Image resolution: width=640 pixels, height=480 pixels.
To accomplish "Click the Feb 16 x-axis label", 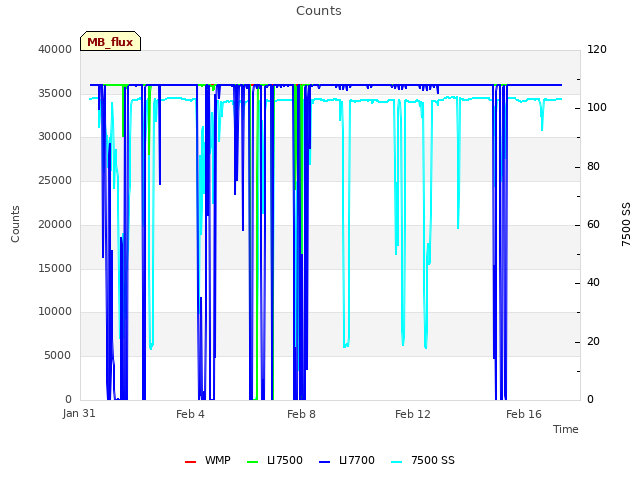I will click(x=524, y=414).
